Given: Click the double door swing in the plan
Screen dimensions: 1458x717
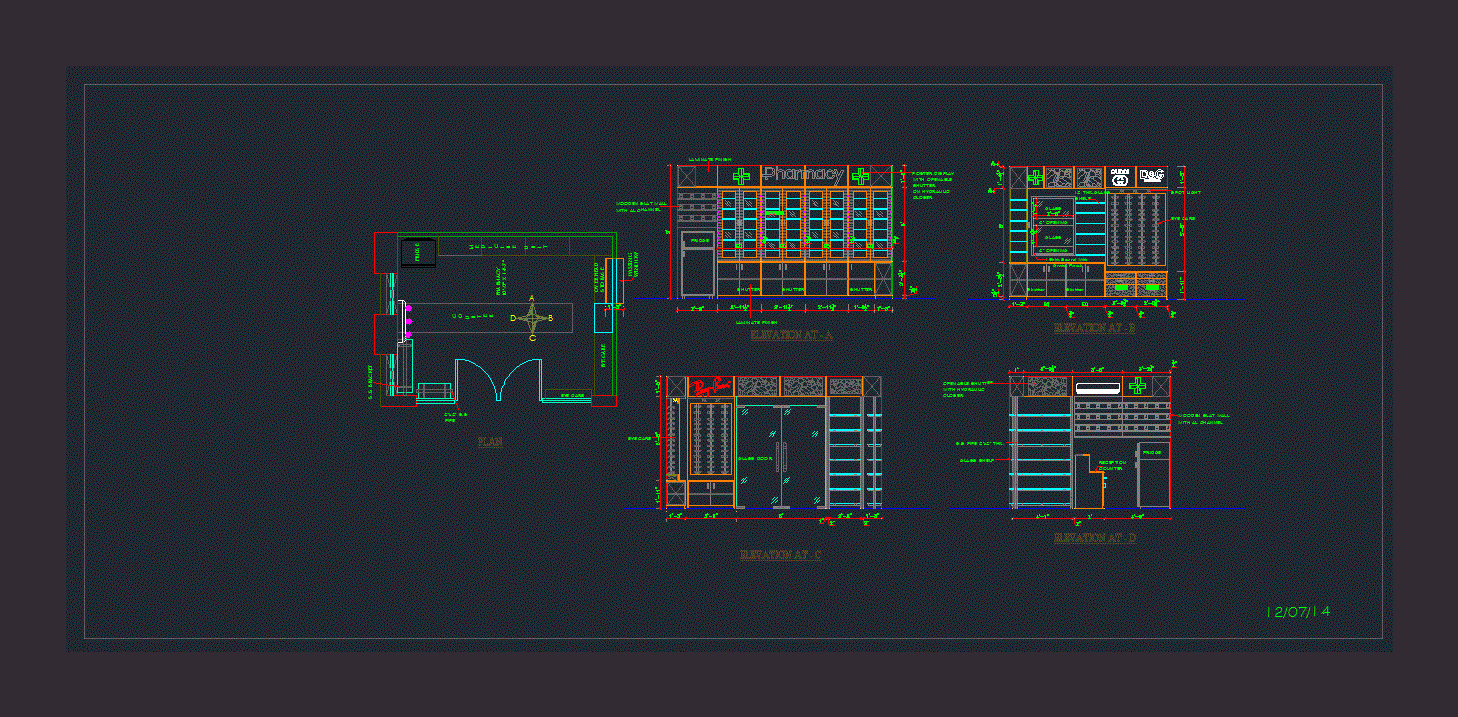Looking at the screenshot, I should click(x=500, y=379).
